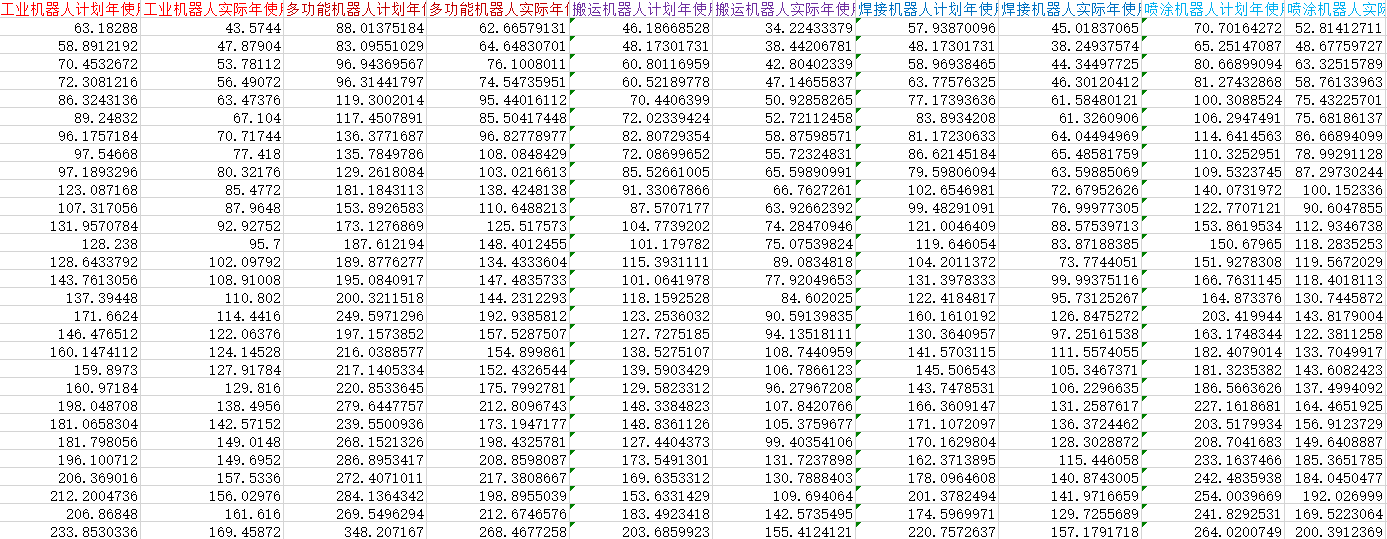Select the cell with value 114.4416

coord(212,315)
